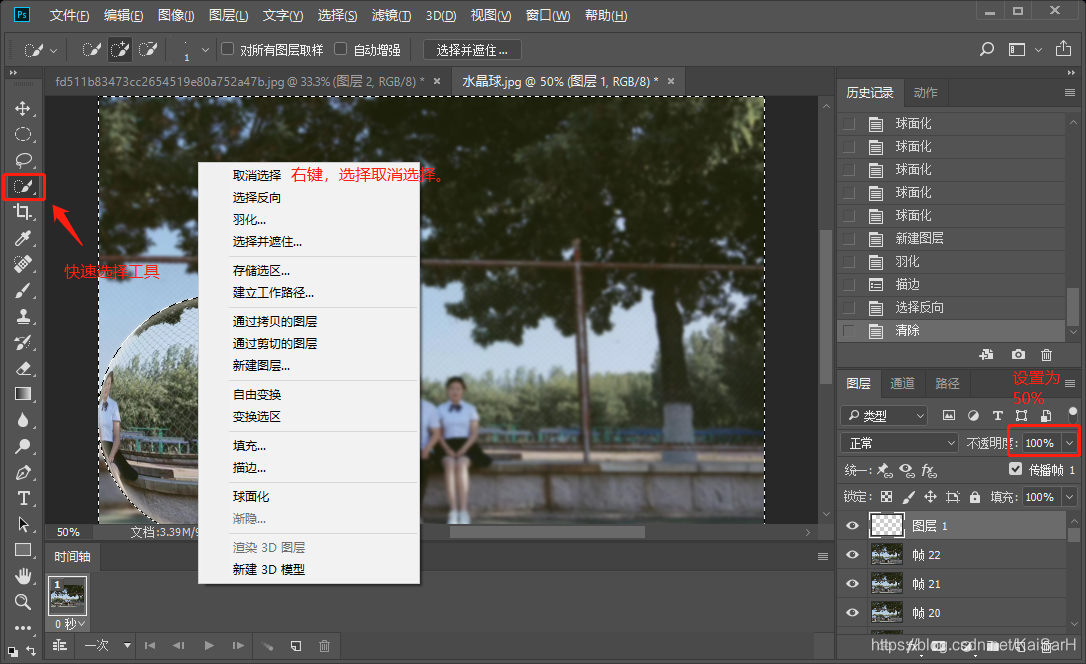Choose 羽化... from context menu

point(249,219)
